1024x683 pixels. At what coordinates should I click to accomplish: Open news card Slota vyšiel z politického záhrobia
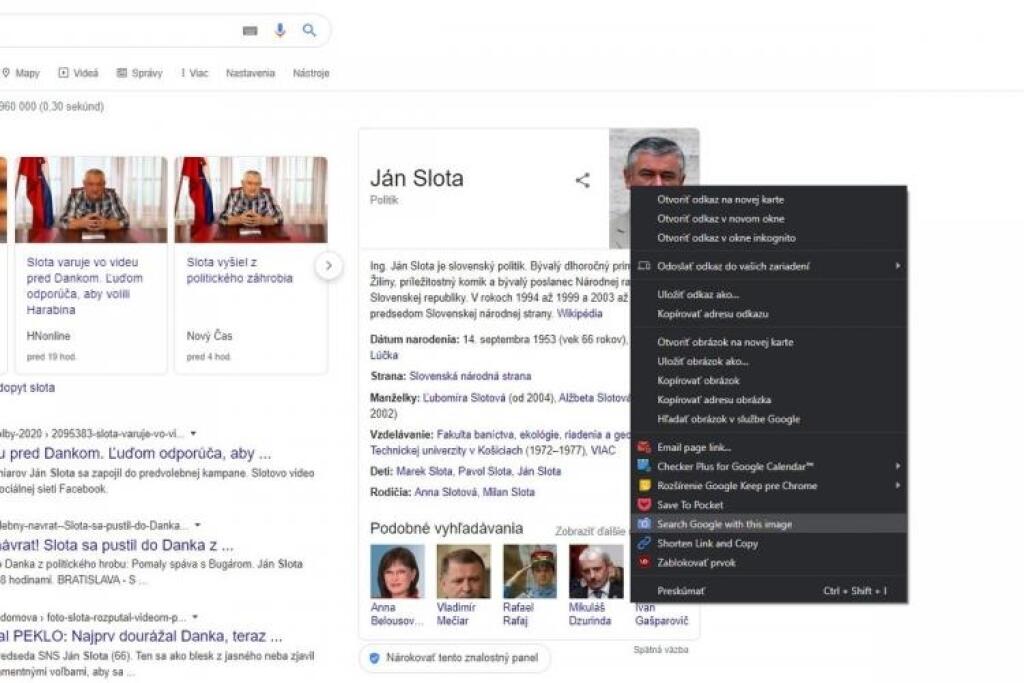pyautogui.click(x=251, y=265)
